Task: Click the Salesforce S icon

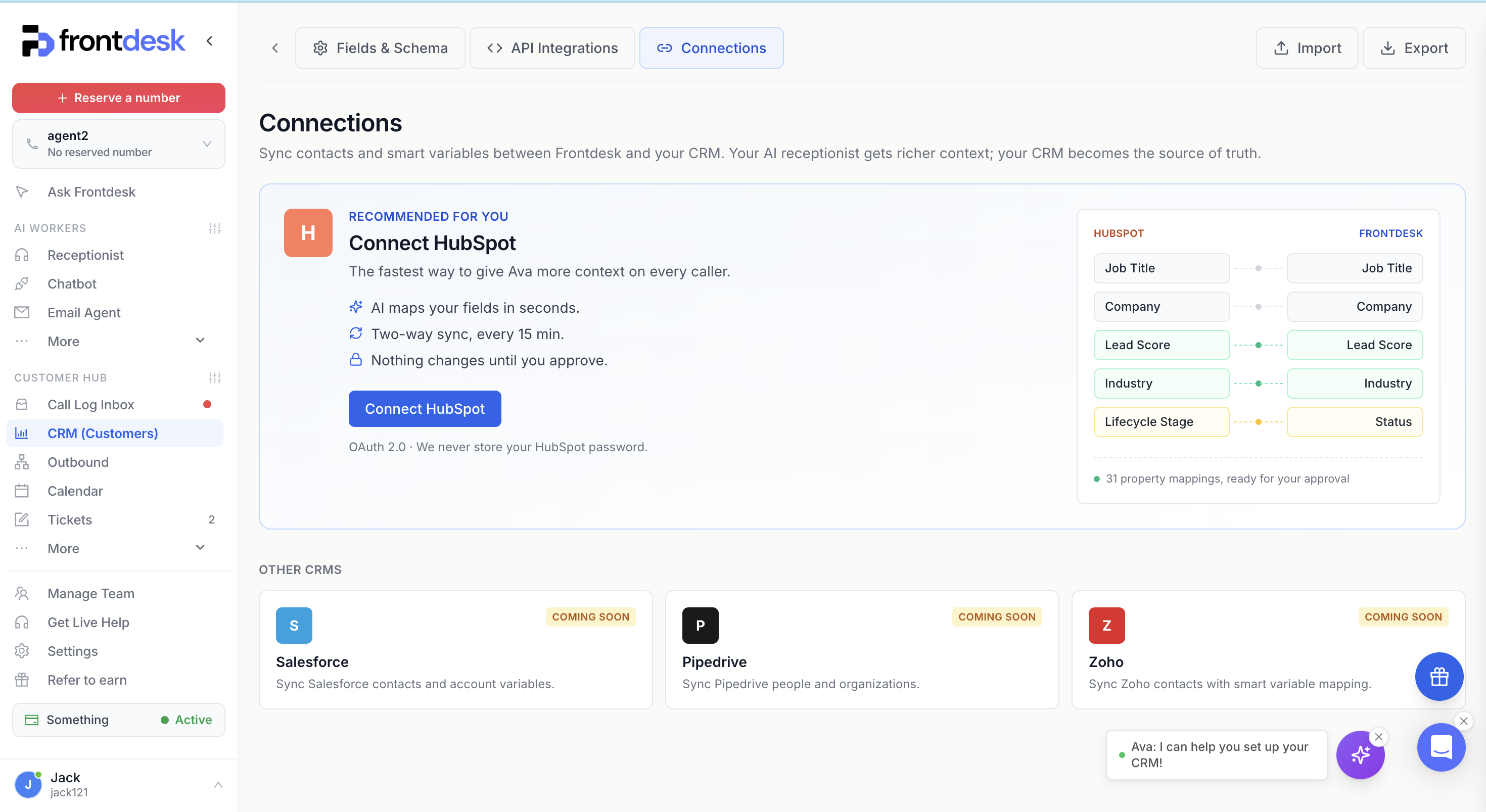Action: 294,625
